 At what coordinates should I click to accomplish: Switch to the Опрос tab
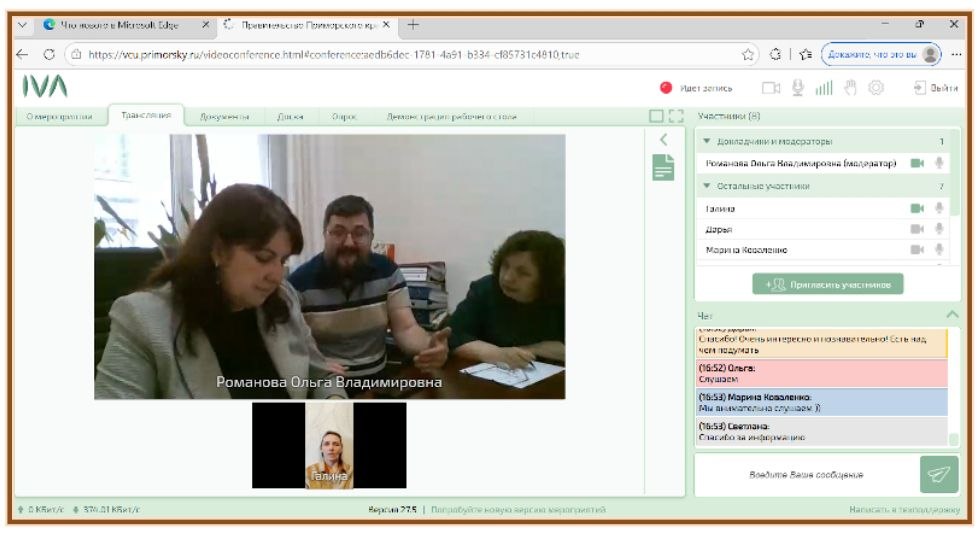click(344, 117)
